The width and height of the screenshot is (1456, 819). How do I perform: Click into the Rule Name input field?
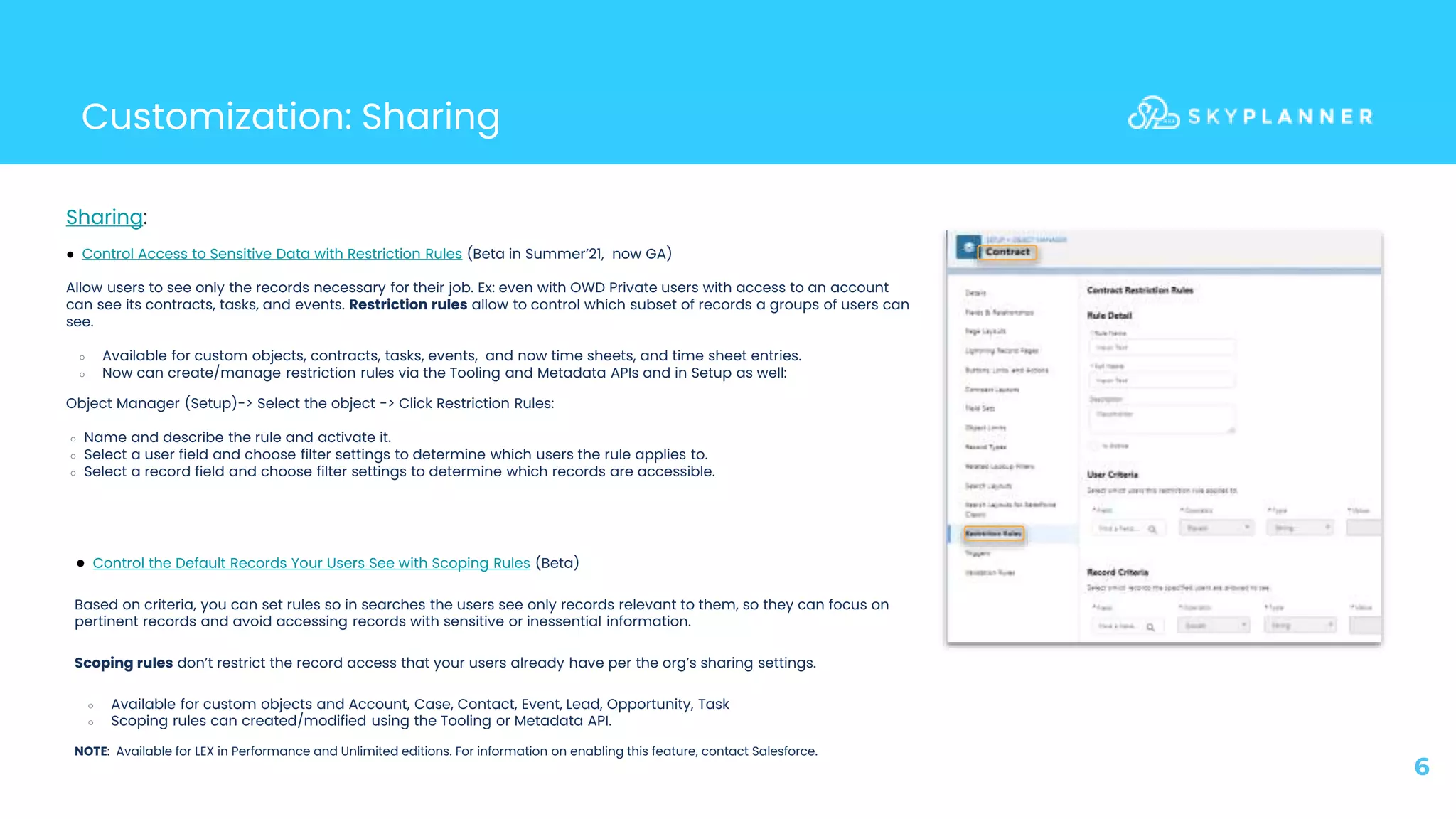[x=1162, y=348]
